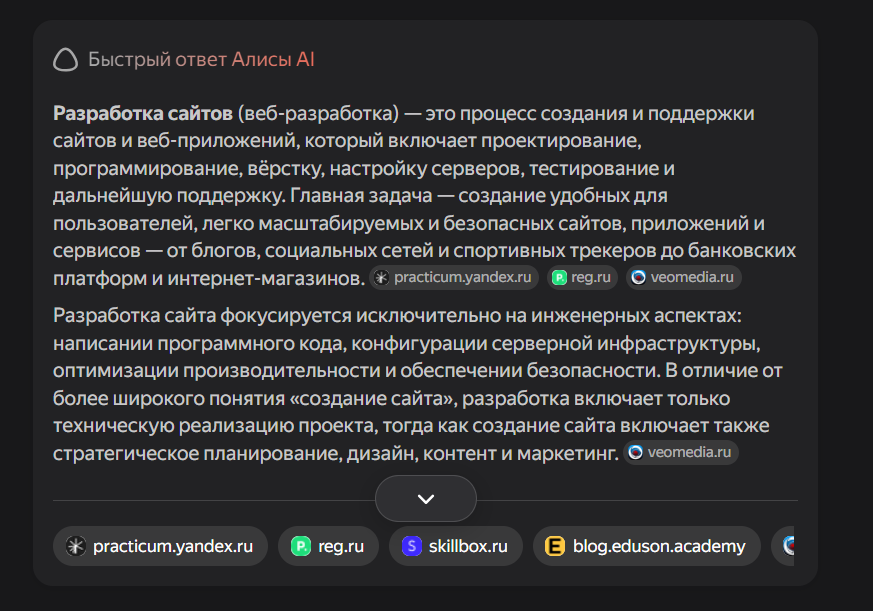Click the partially visible source icon at right edge
This screenshot has height=611, width=873.
(x=788, y=546)
